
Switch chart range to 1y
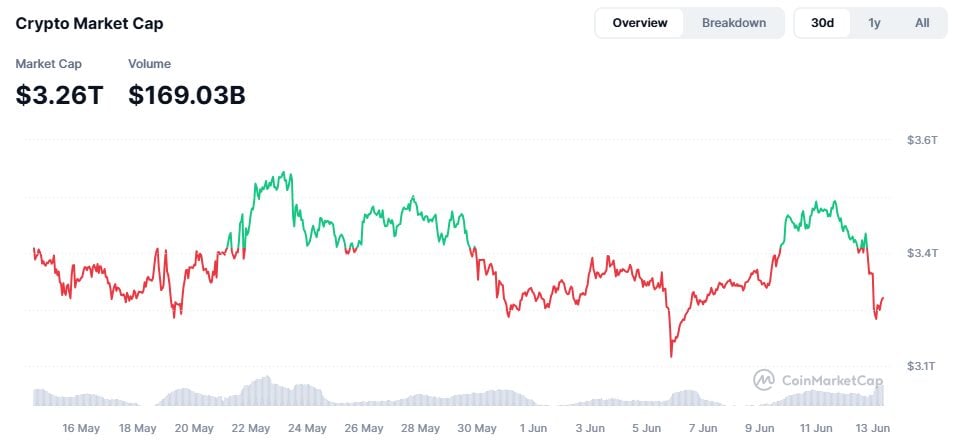(875, 23)
